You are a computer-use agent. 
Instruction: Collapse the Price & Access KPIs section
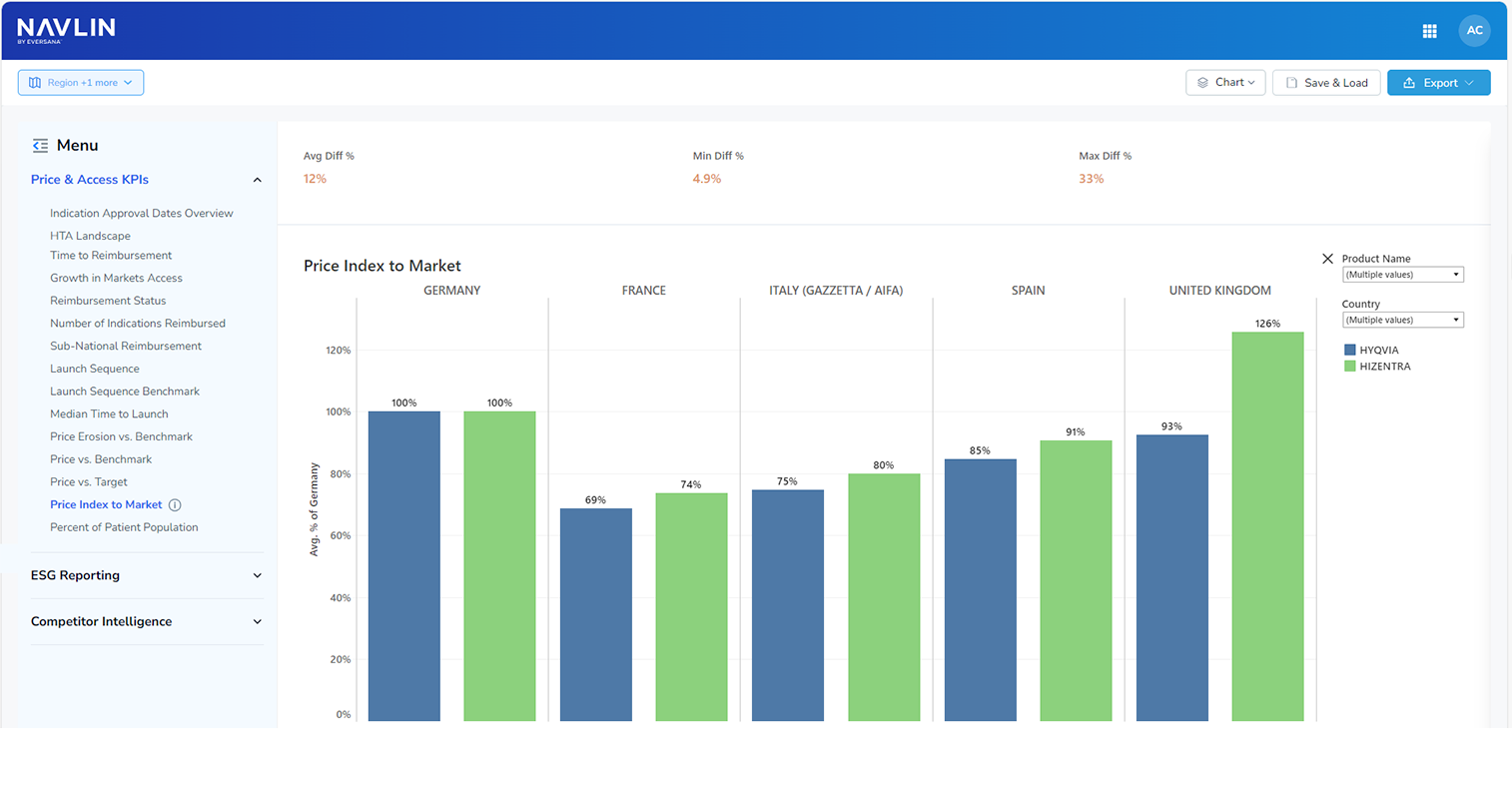coord(257,180)
